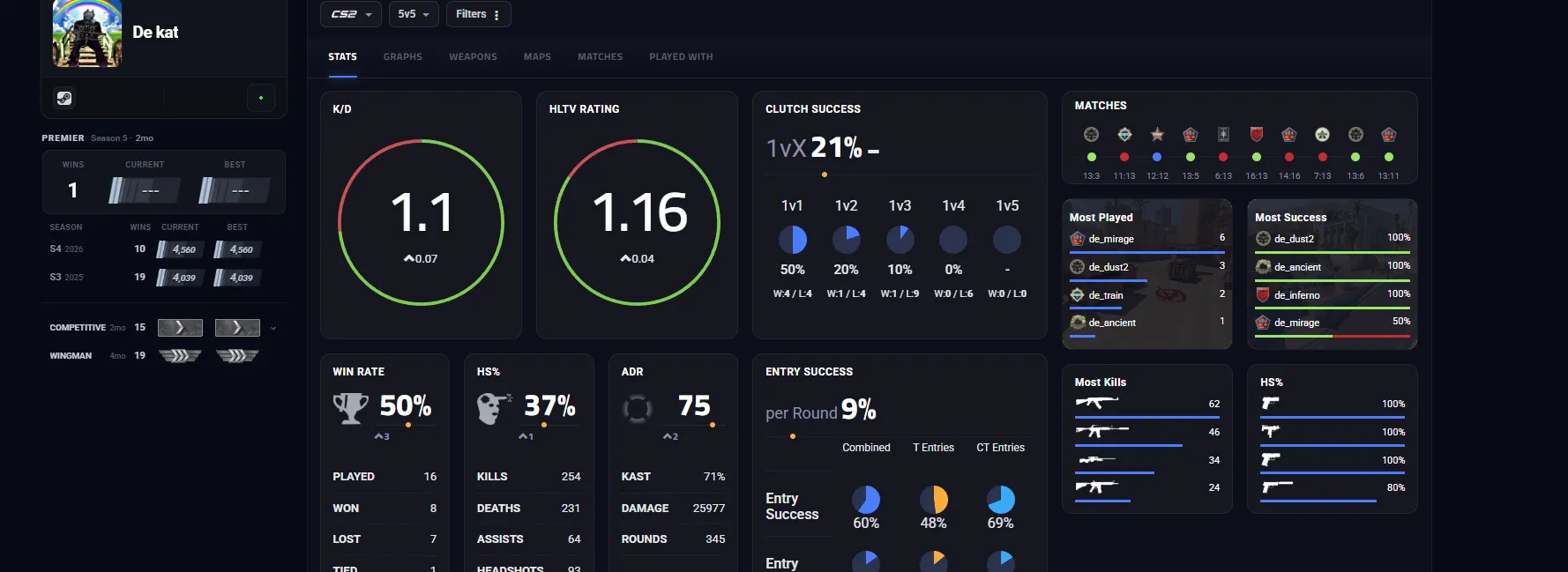
Task: Go to the Matches tab
Action: (x=600, y=56)
